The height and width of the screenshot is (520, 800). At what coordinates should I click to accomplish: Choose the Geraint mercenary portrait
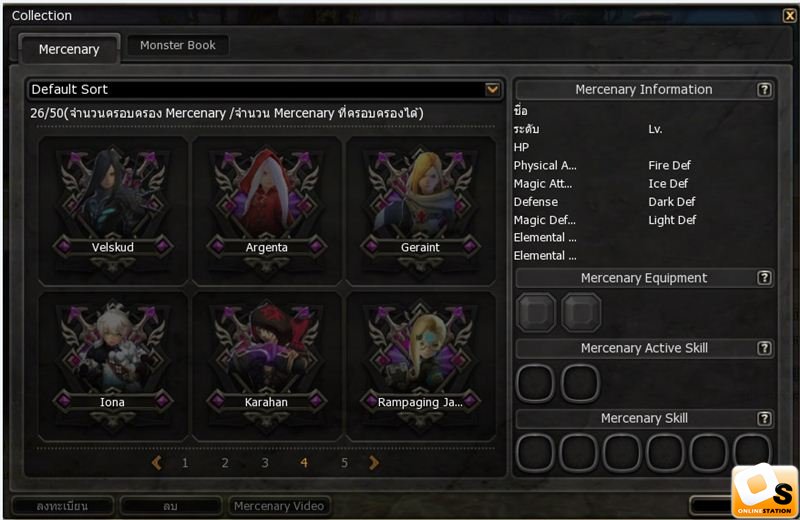(420, 210)
